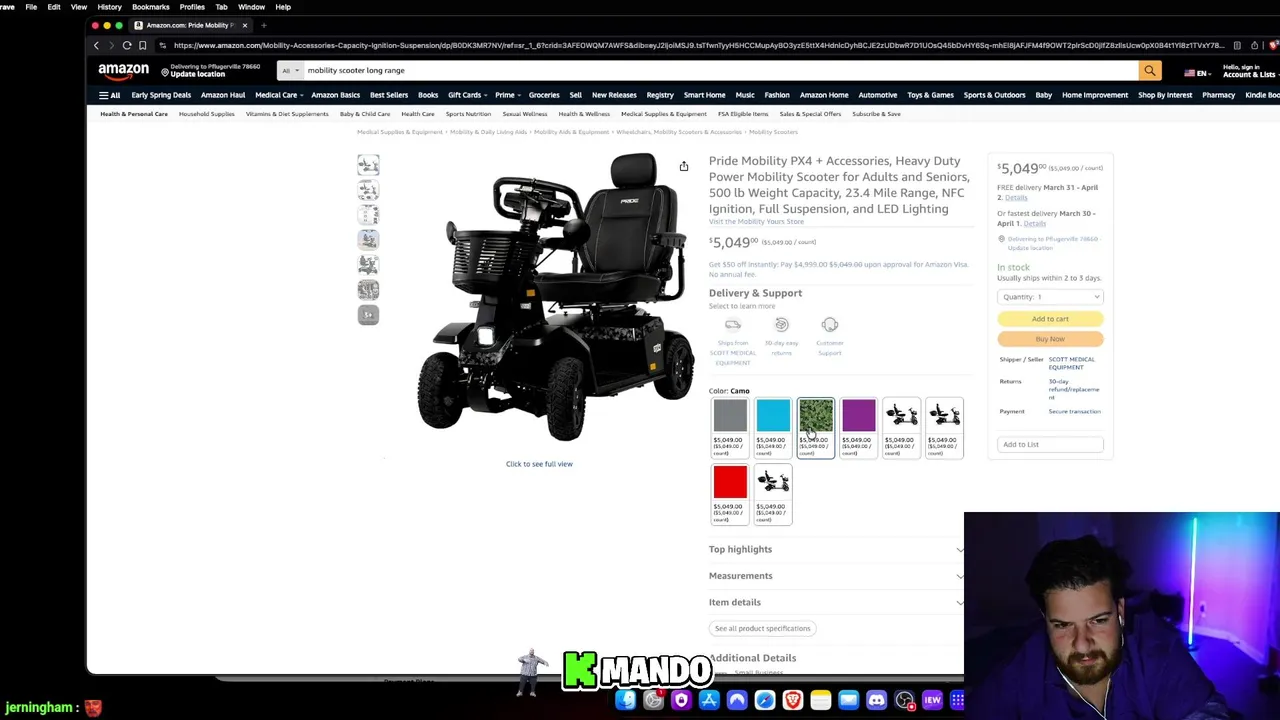Expand the Top highlights section
1280x720 pixels.
[836, 549]
